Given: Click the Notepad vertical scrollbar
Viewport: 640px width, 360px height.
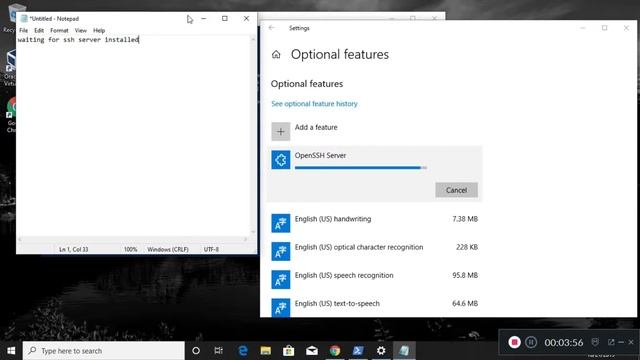Looking at the screenshot, I should pyautogui.click(x=253, y=136).
